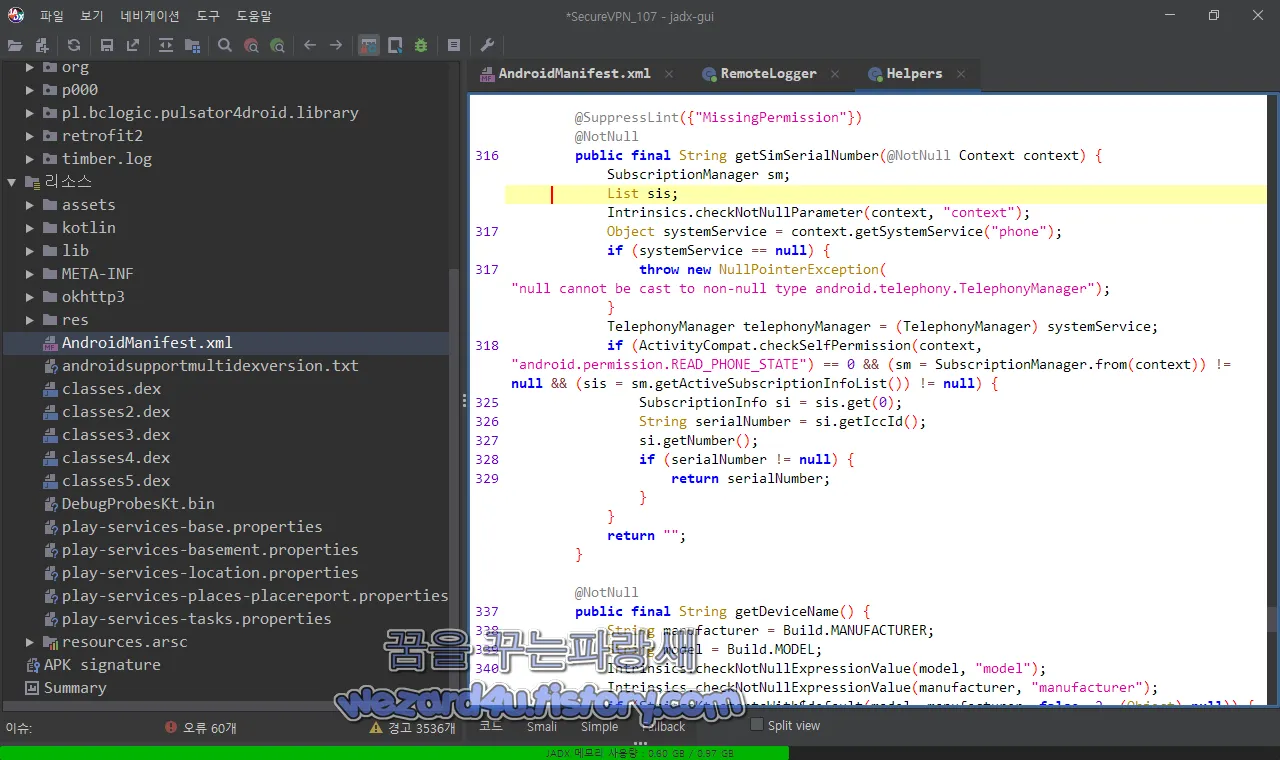Open the 파일 menu

[52, 16]
